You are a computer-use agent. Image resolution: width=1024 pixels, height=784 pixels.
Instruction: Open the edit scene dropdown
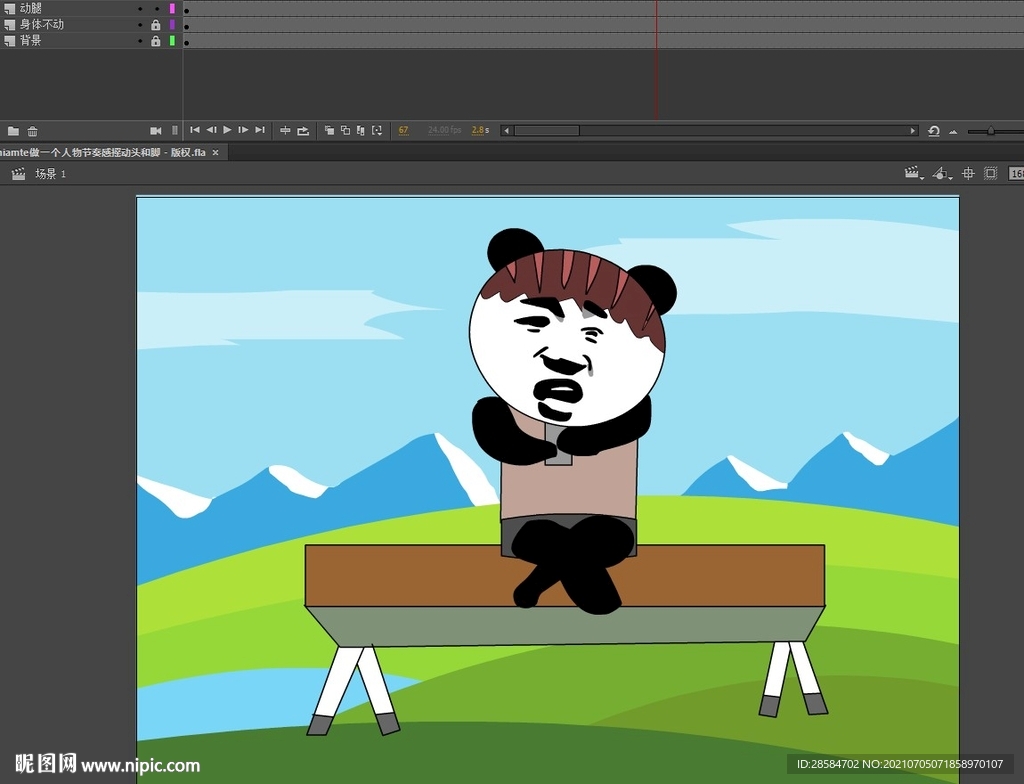[914, 173]
